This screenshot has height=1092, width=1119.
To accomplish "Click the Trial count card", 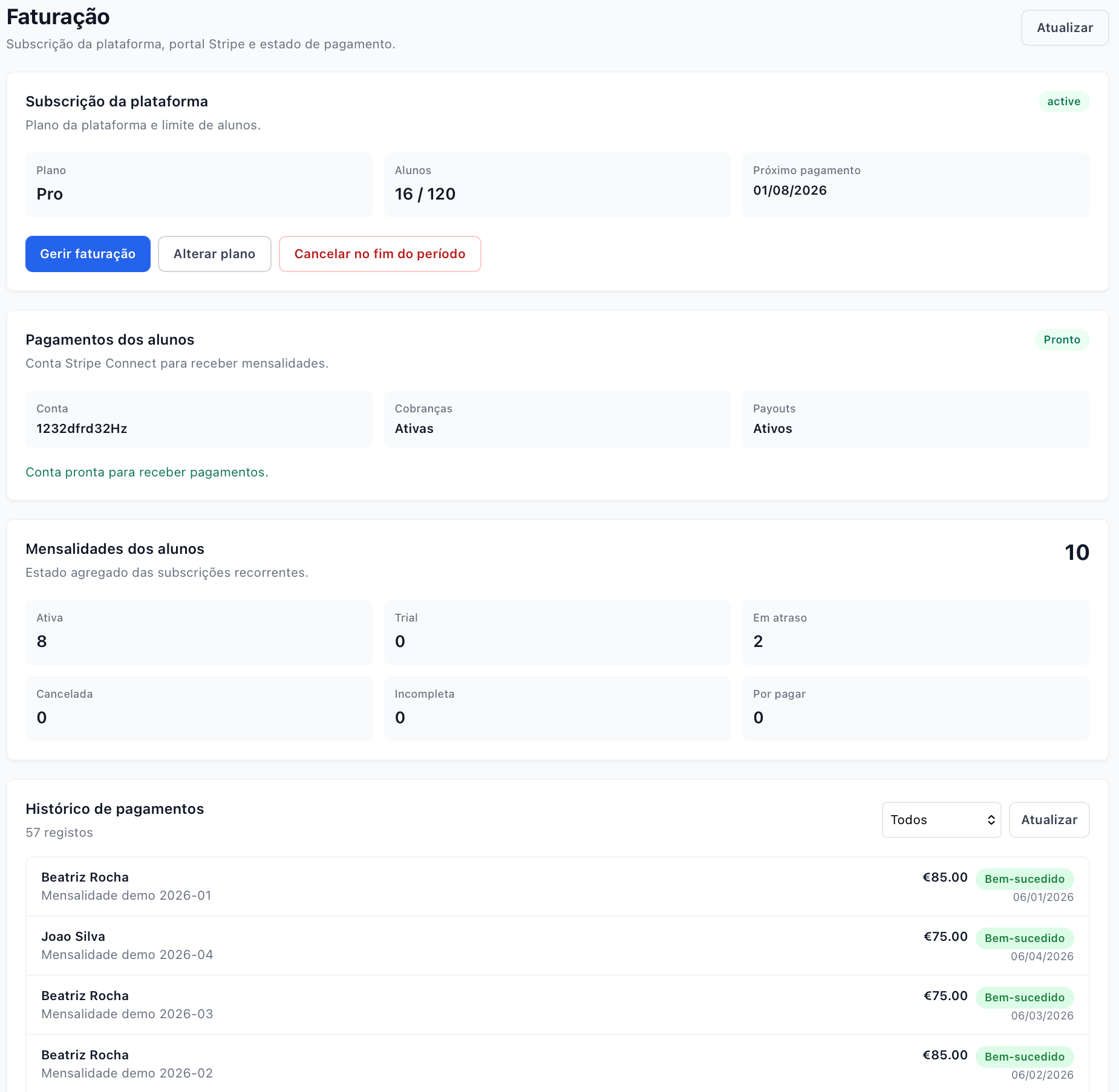I will coord(557,632).
